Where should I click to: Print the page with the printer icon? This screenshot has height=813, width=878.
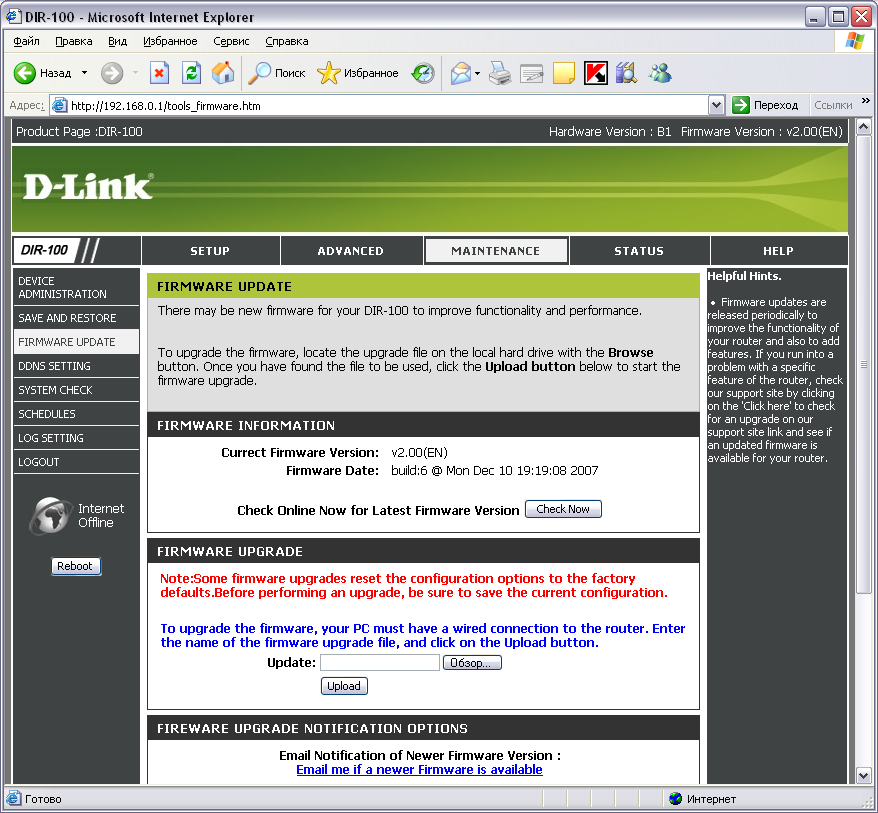(x=499, y=73)
